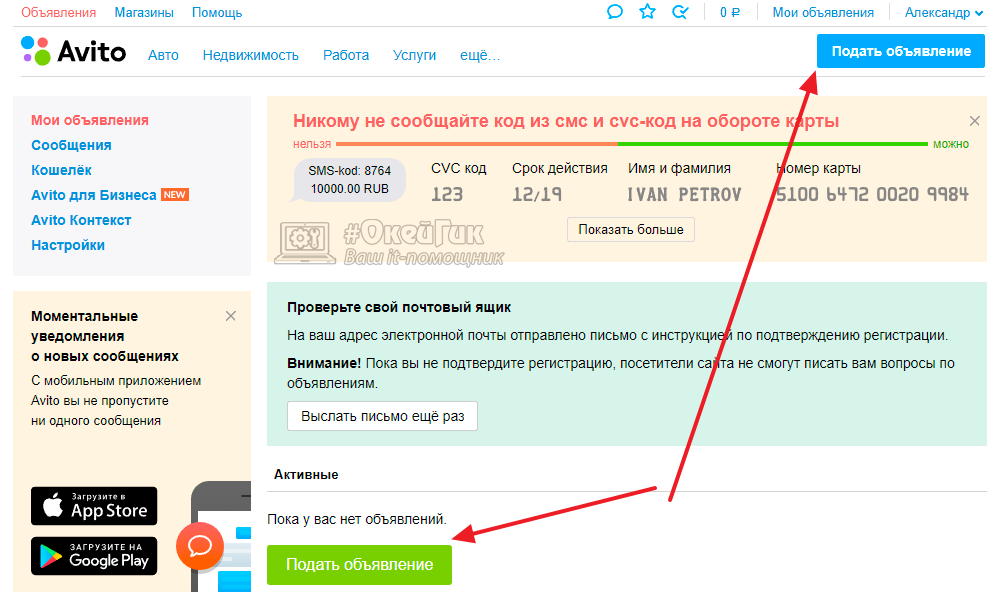The image size is (987, 592).
Task: Click Выслать письмо ещё раз button
Action: click(x=382, y=416)
